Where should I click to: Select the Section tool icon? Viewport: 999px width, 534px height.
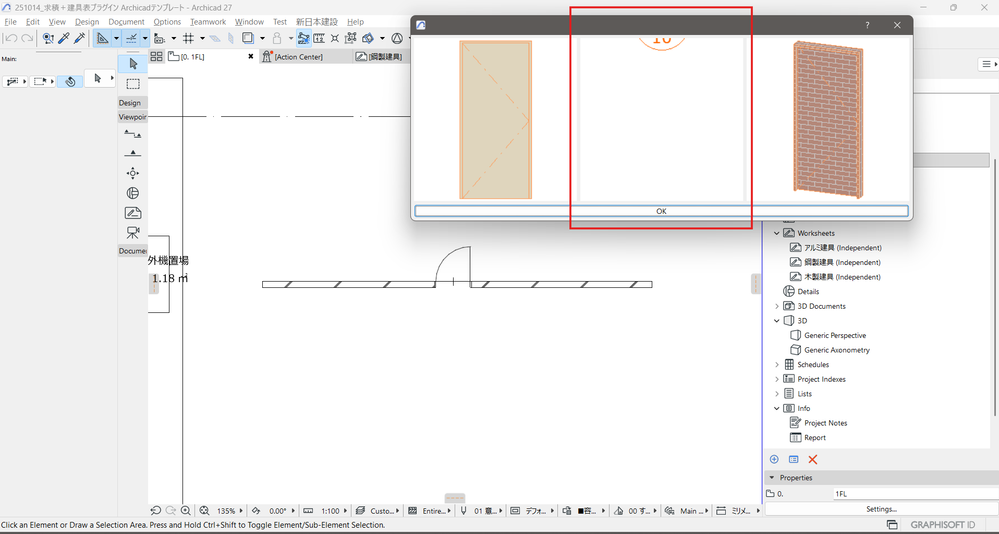click(133, 134)
